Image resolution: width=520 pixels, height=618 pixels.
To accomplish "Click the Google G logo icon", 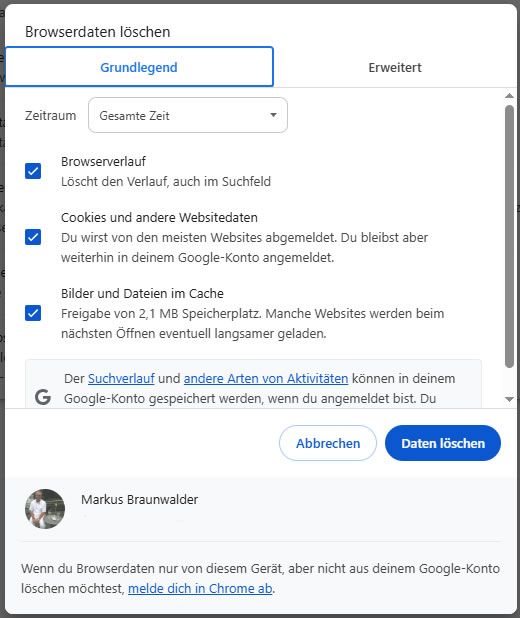I will coord(43,397).
